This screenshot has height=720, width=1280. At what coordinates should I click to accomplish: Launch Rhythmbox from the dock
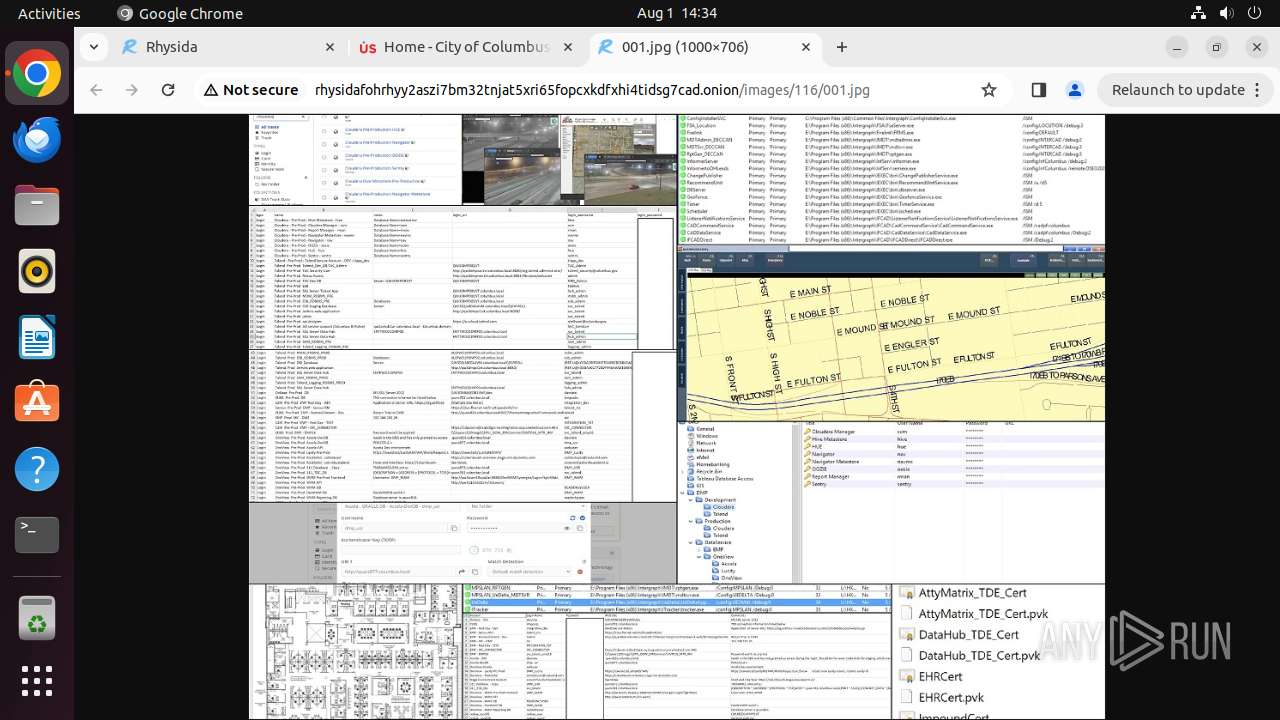point(37,271)
